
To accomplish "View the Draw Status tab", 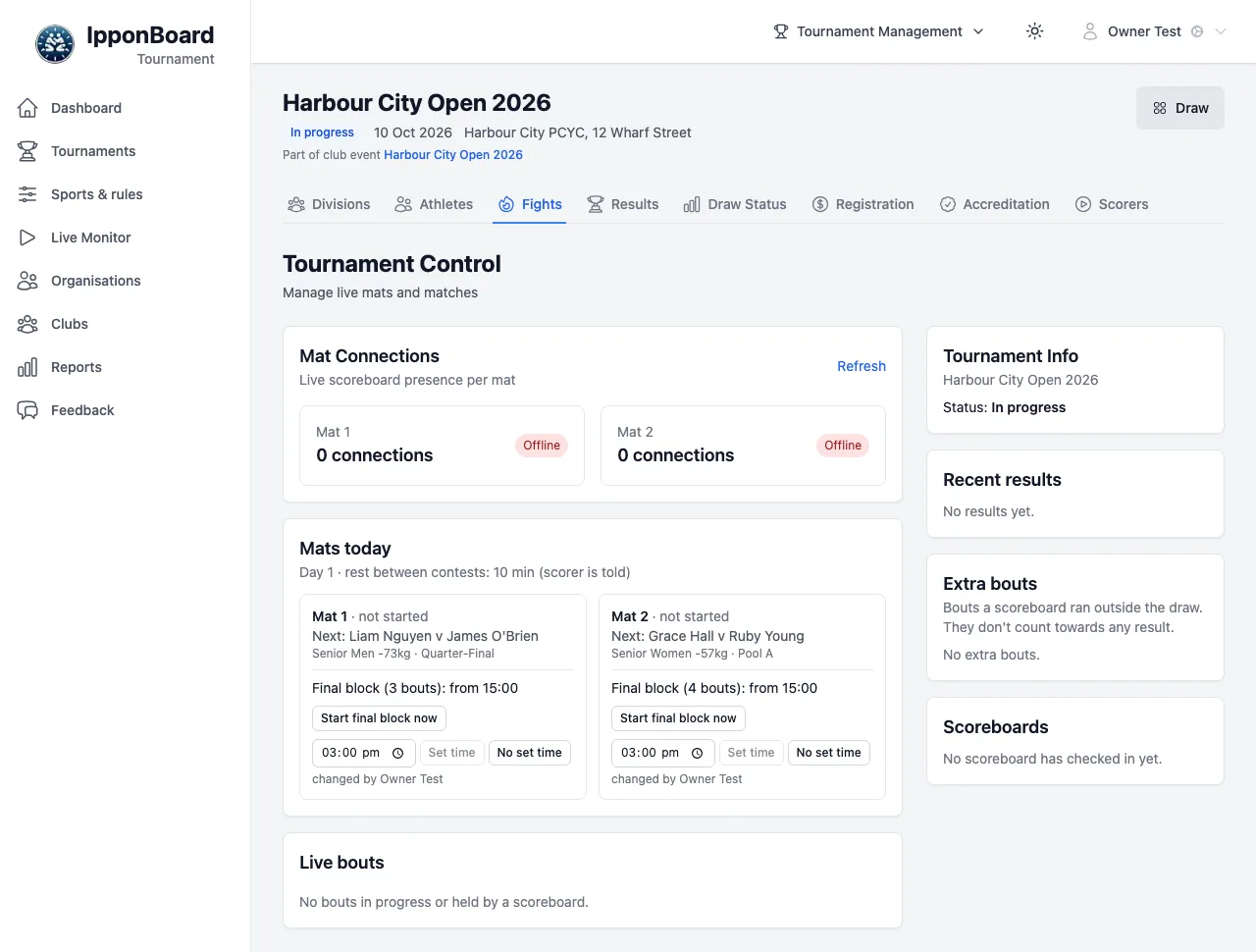I will point(735,204).
